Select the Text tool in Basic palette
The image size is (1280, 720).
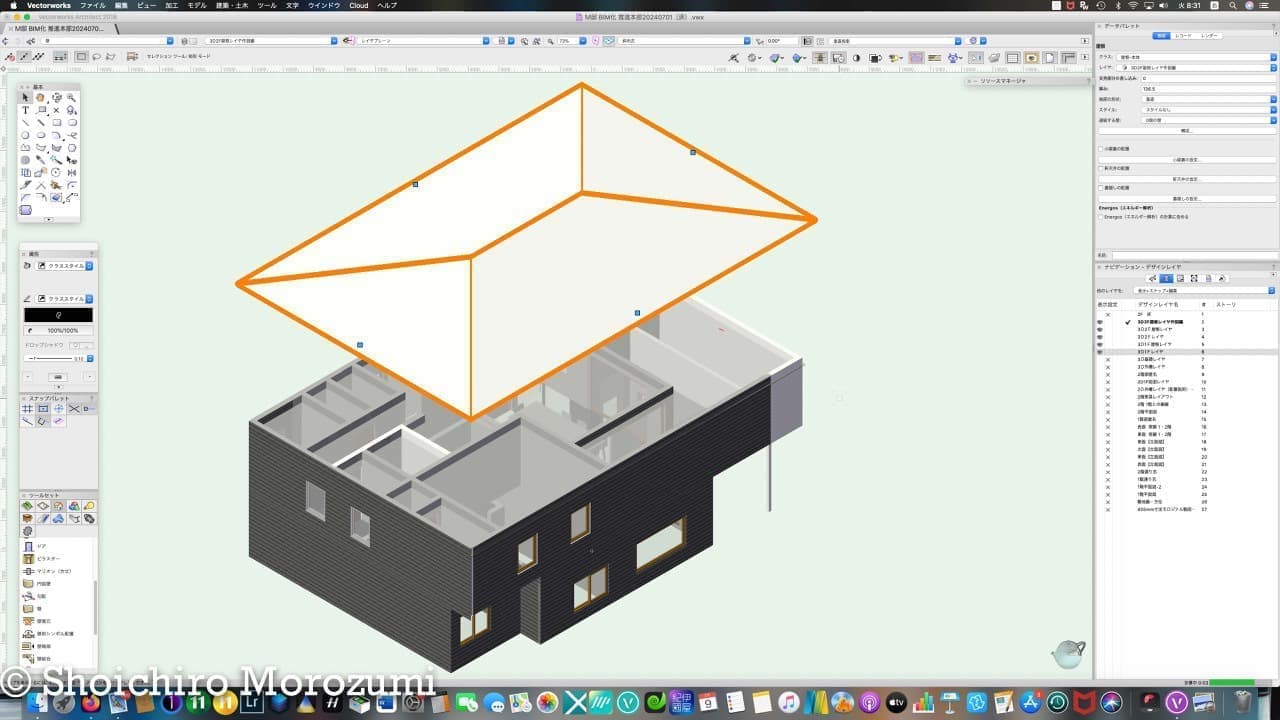point(26,110)
